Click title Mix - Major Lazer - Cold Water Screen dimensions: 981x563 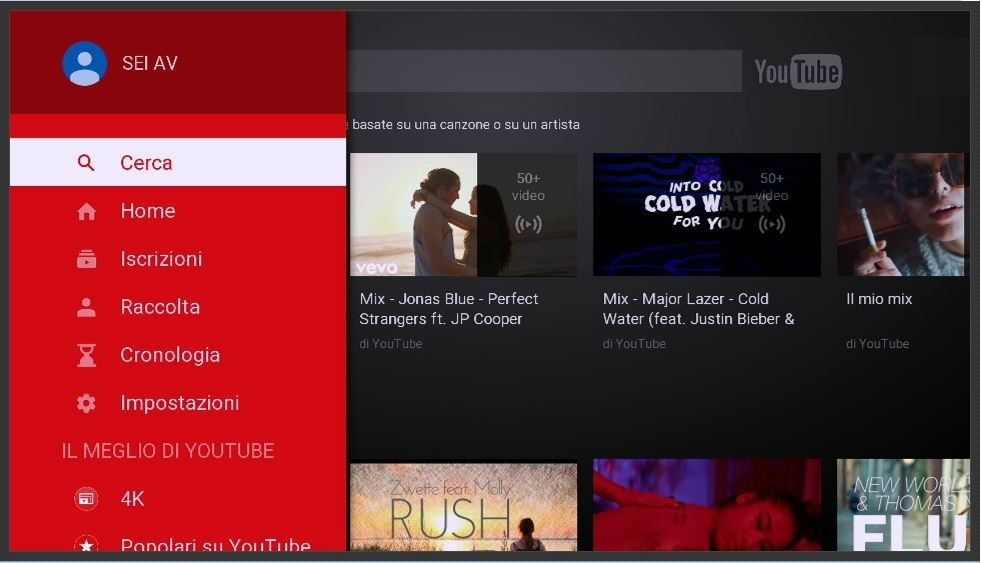pyautogui.click(x=698, y=309)
